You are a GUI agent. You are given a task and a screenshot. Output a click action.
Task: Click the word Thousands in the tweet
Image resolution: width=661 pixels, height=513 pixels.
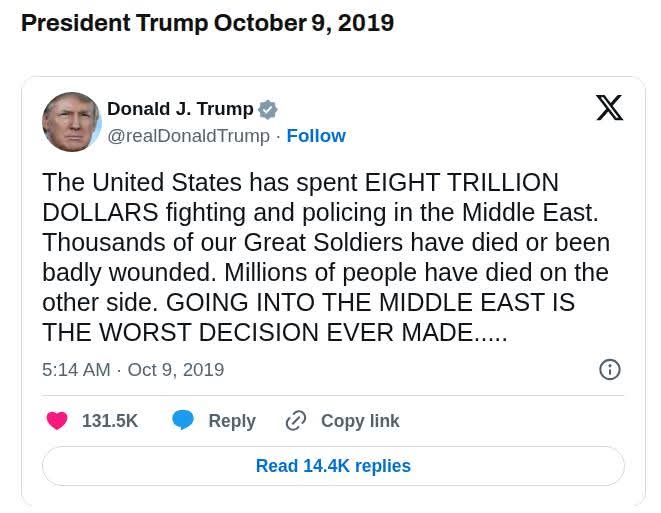(93, 243)
